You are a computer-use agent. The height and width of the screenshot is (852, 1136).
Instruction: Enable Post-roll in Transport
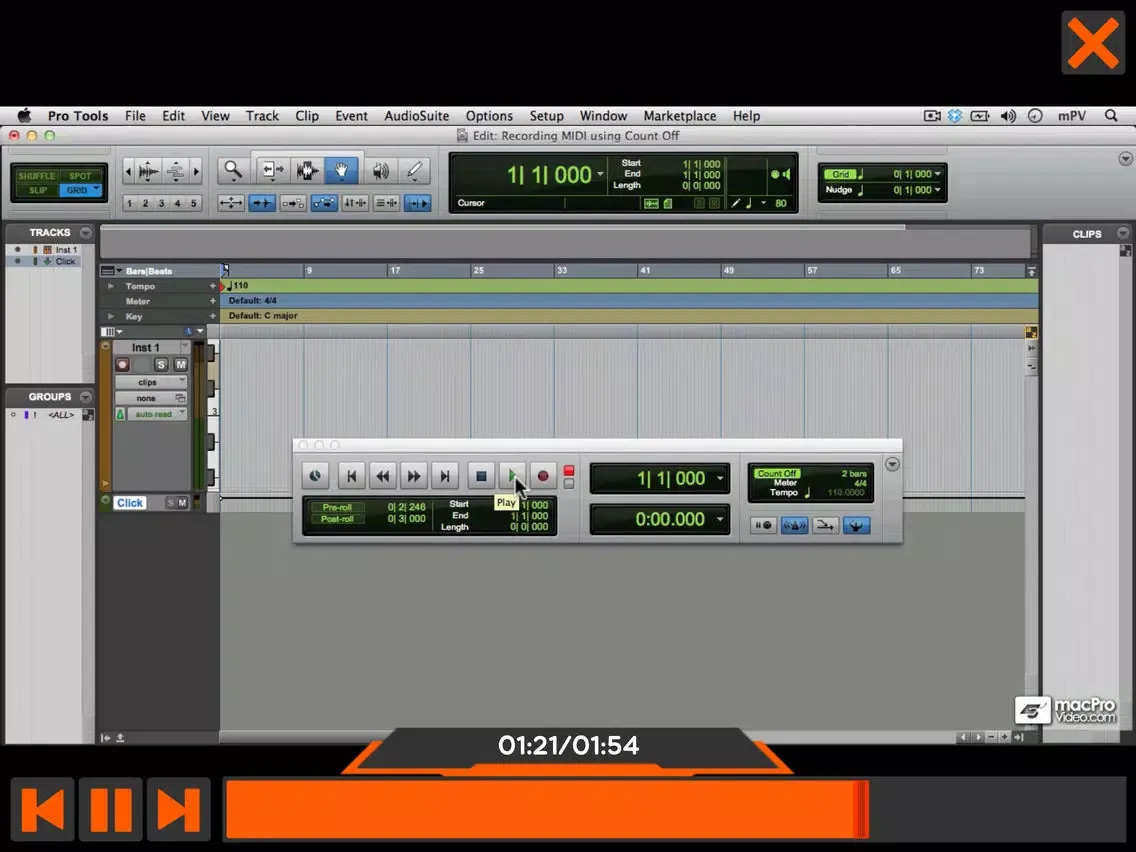point(338,519)
